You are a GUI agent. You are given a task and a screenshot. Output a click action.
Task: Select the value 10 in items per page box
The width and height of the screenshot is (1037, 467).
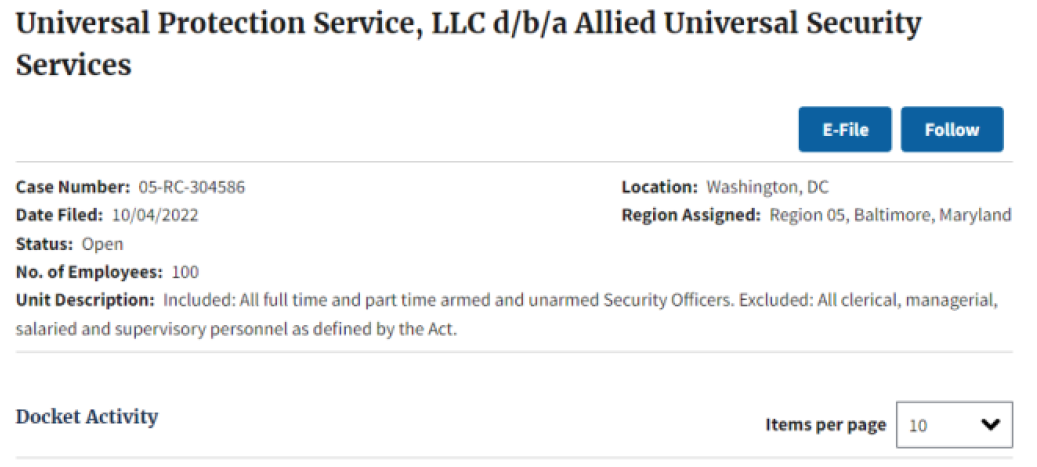coord(918,425)
